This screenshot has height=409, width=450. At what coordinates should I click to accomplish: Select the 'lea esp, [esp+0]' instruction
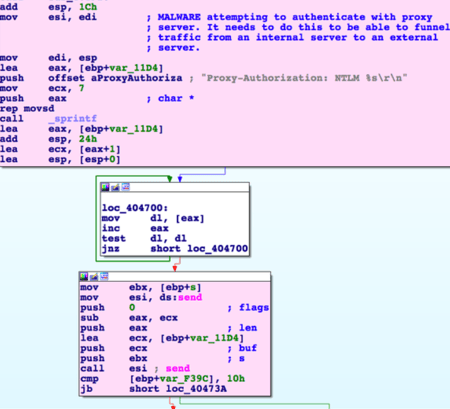(60, 159)
